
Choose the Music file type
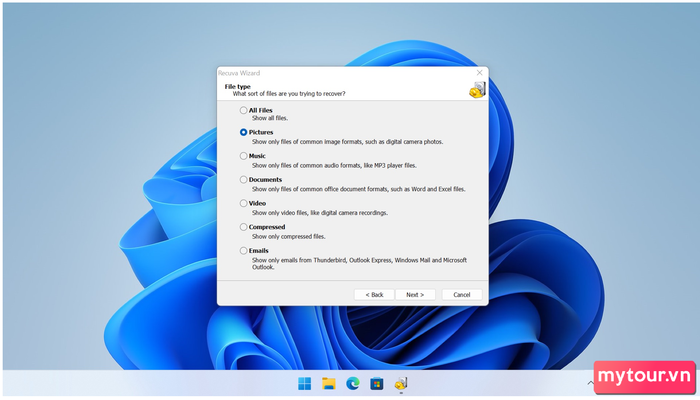(243, 156)
